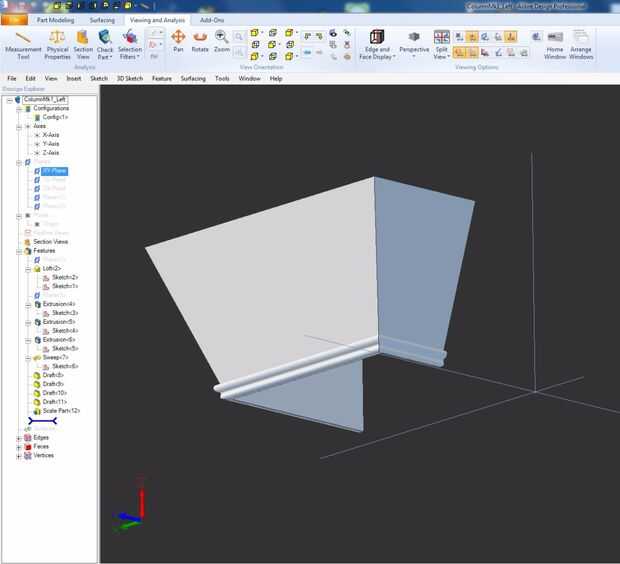Image resolution: width=620 pixels, height=564 pixels.
Task: Open the View menu
Action: pyautogui.click(x=51, y=78)
